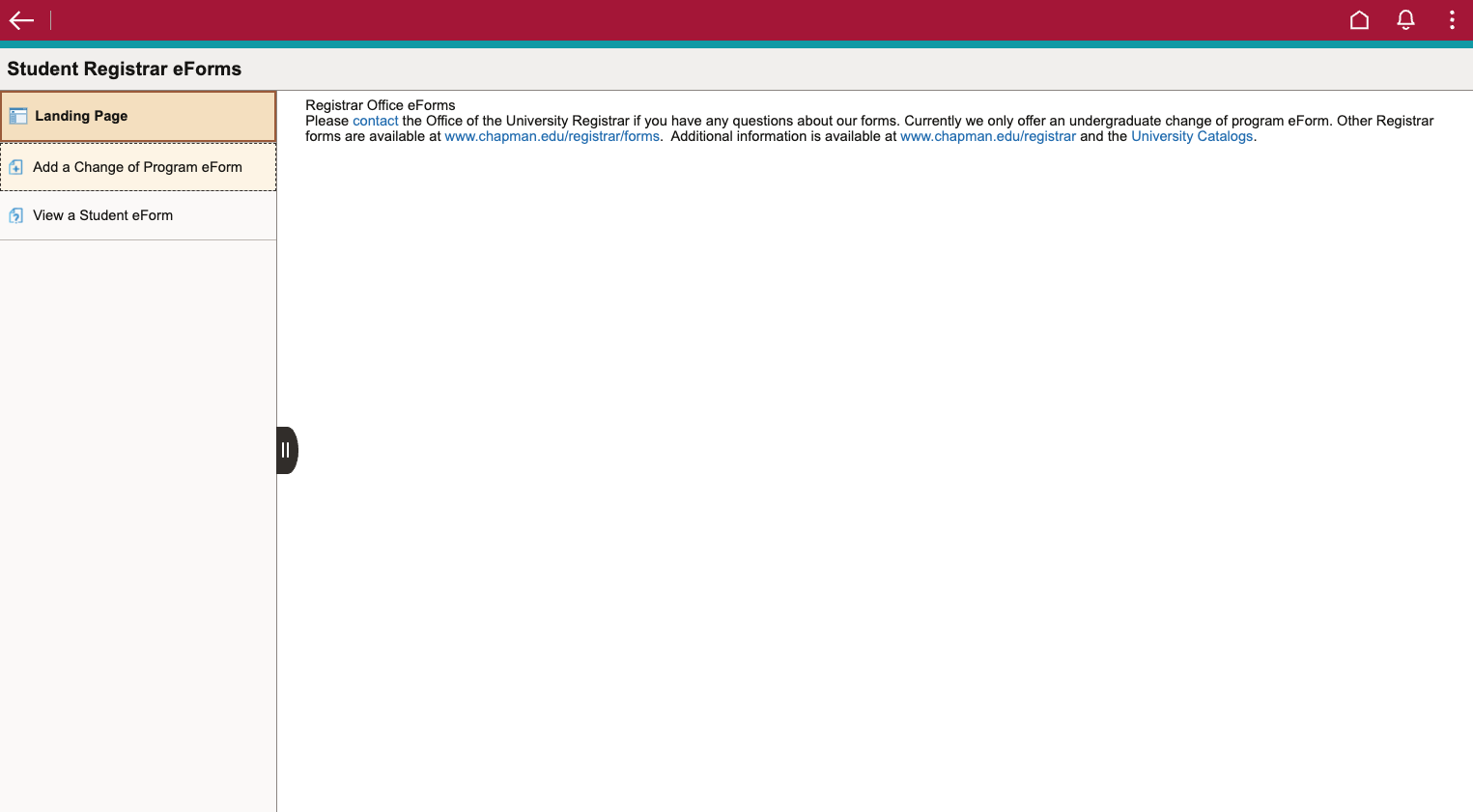Open the three-dot actions menu
Viewport: 1473px width, 812px height.
click(x=1452, y=20)
